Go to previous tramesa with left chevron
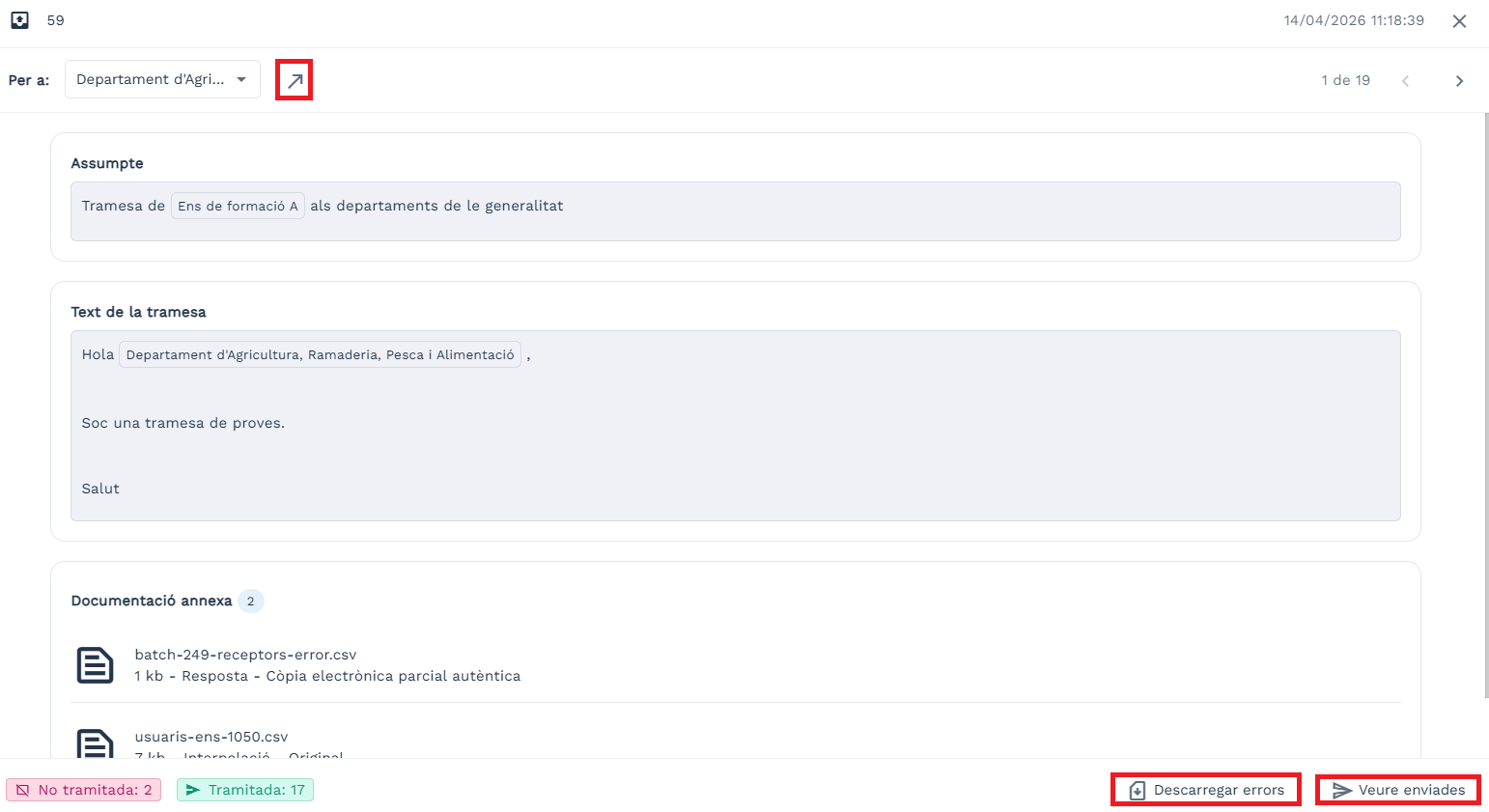 pos(1405,81)
